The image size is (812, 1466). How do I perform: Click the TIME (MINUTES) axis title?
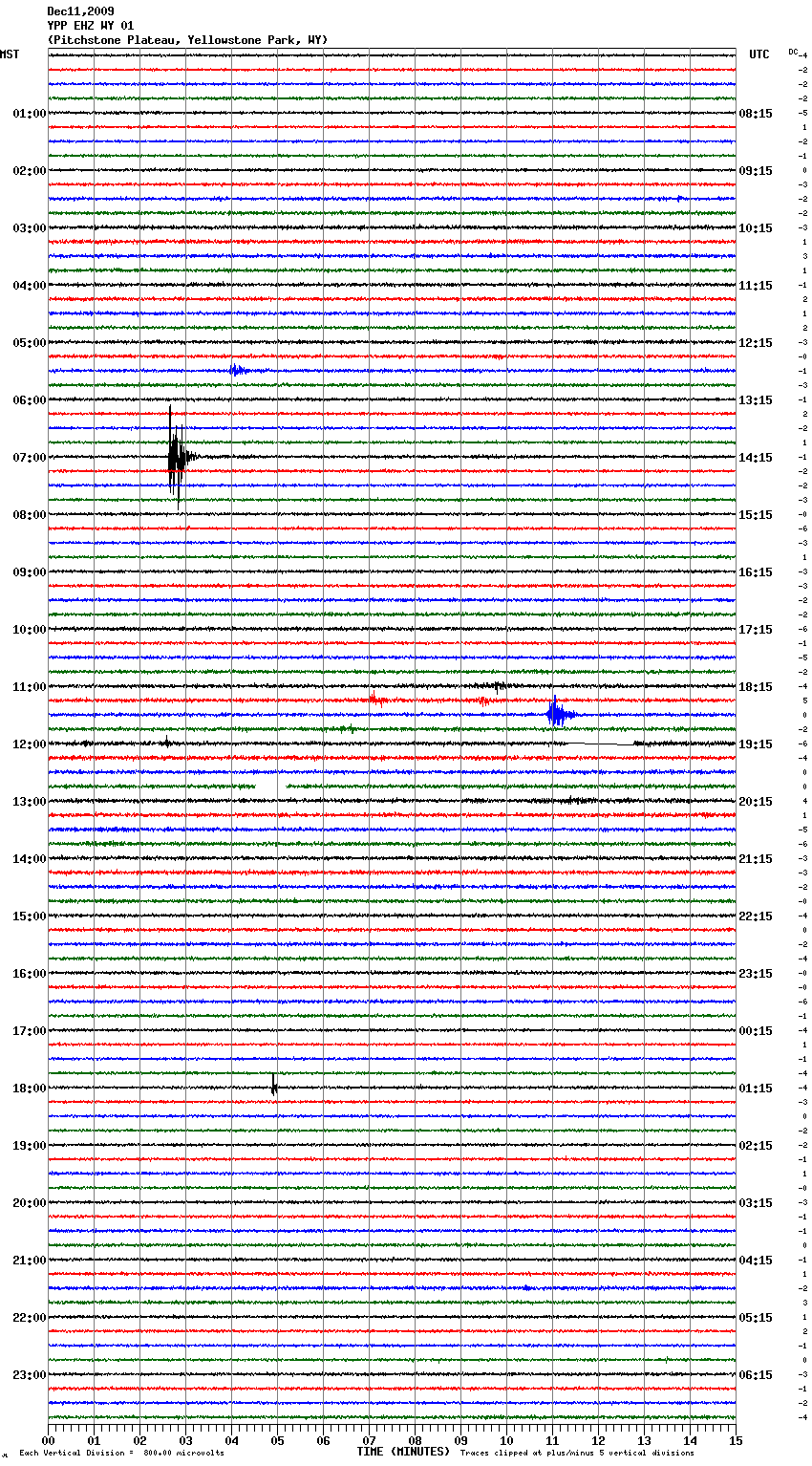click(x=403, y=1452)
